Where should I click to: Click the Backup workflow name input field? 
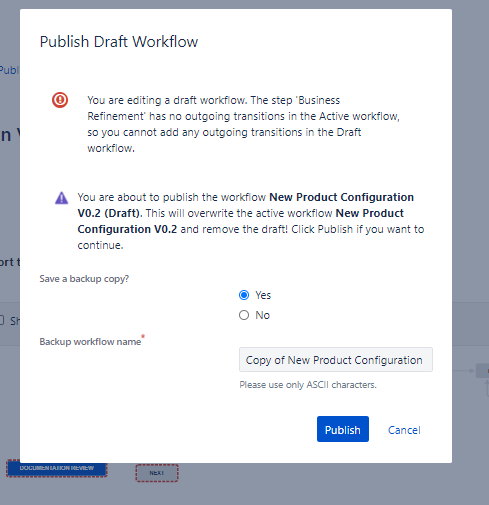pyautogui.click(x=336, y=360)
